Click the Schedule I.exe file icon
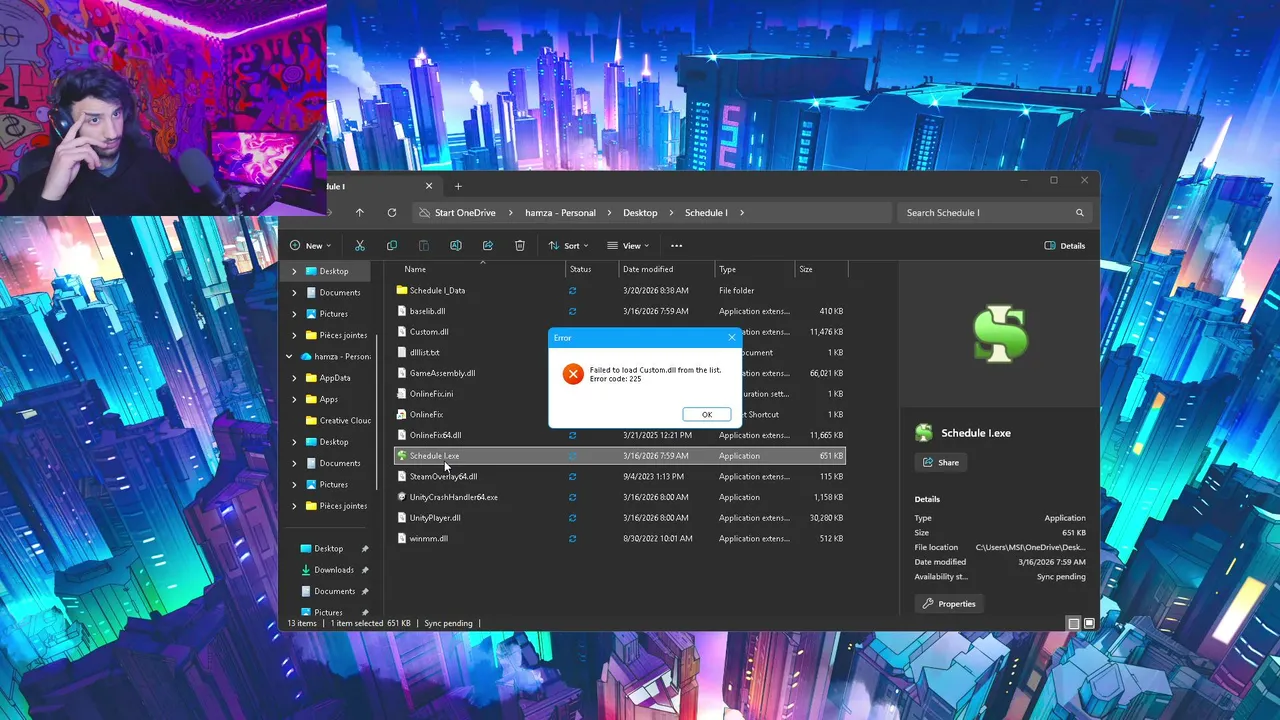Screen dimensions: 1280x720 click(402, 456)
